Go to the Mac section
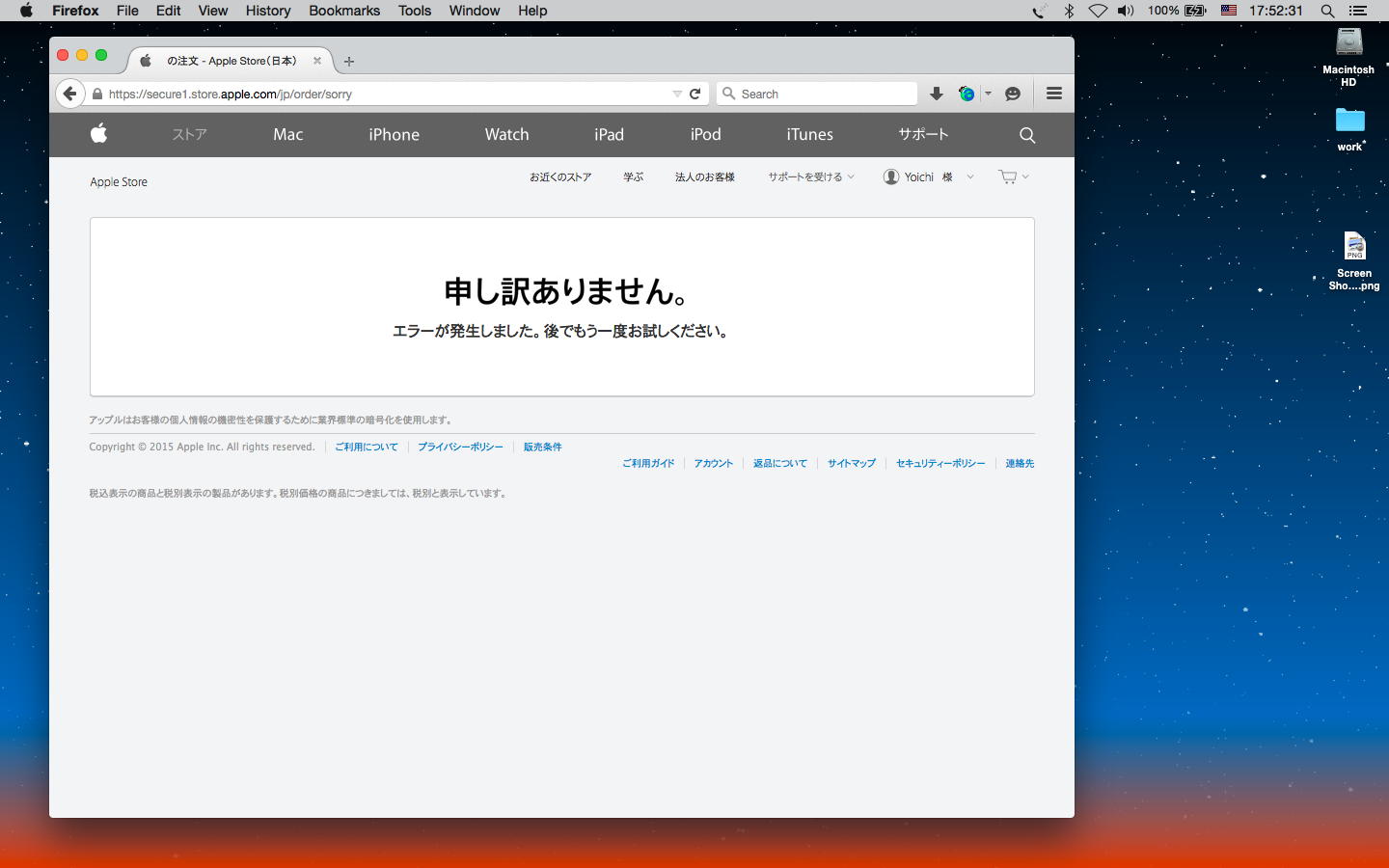The height and width of the screenshot is (868, 1389). pos(288,135)
